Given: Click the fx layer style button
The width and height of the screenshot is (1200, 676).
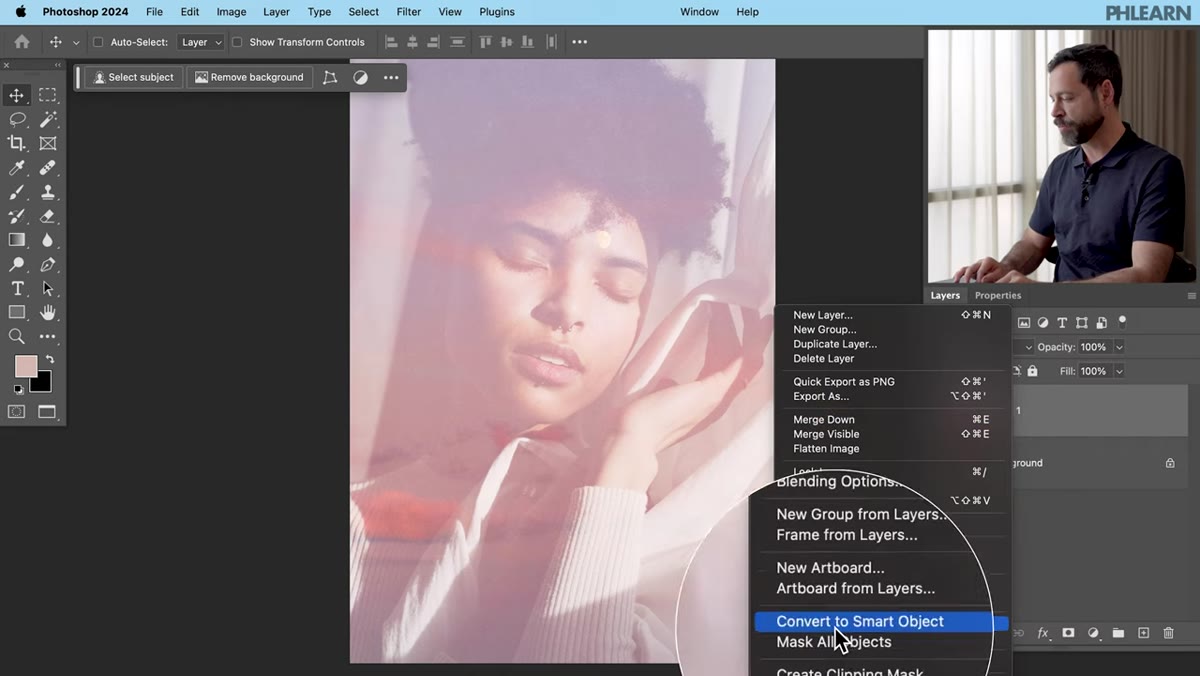Looking at the screenshot, I should (1043, 633).
